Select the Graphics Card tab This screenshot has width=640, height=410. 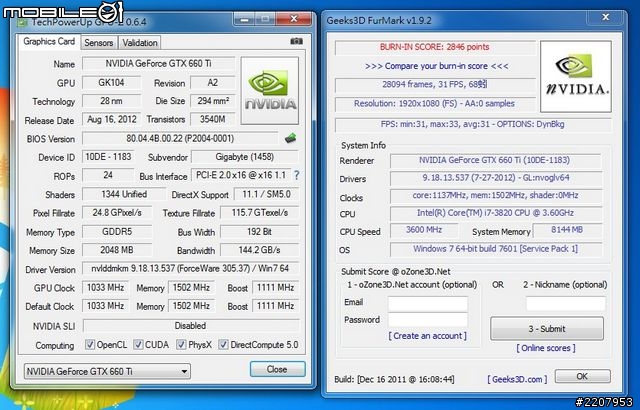pyautogui.click(x=49, y=42)
